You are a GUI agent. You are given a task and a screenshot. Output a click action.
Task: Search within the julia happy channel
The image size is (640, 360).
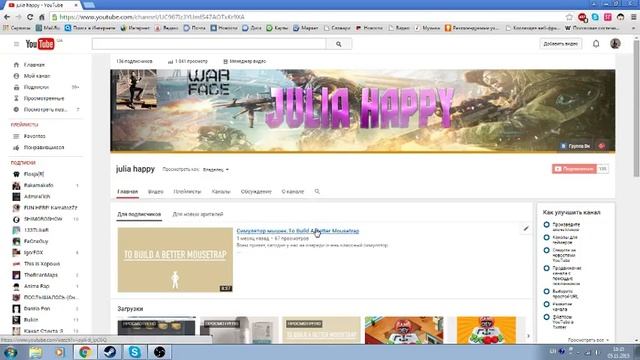pyautogui.click(x=317, y=191)
